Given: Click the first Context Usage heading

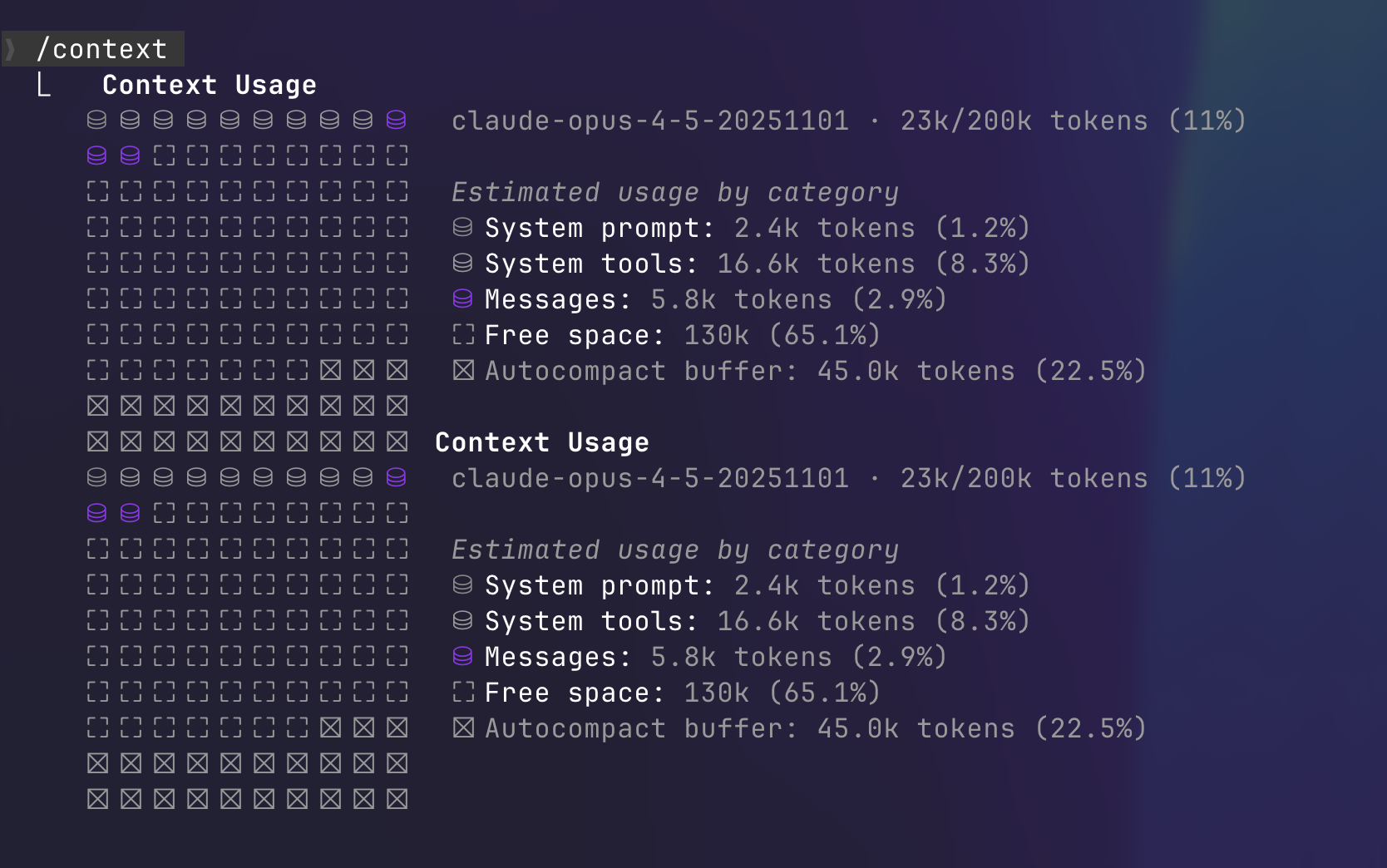Looking at the screenshot, I should tap(209, 85).
